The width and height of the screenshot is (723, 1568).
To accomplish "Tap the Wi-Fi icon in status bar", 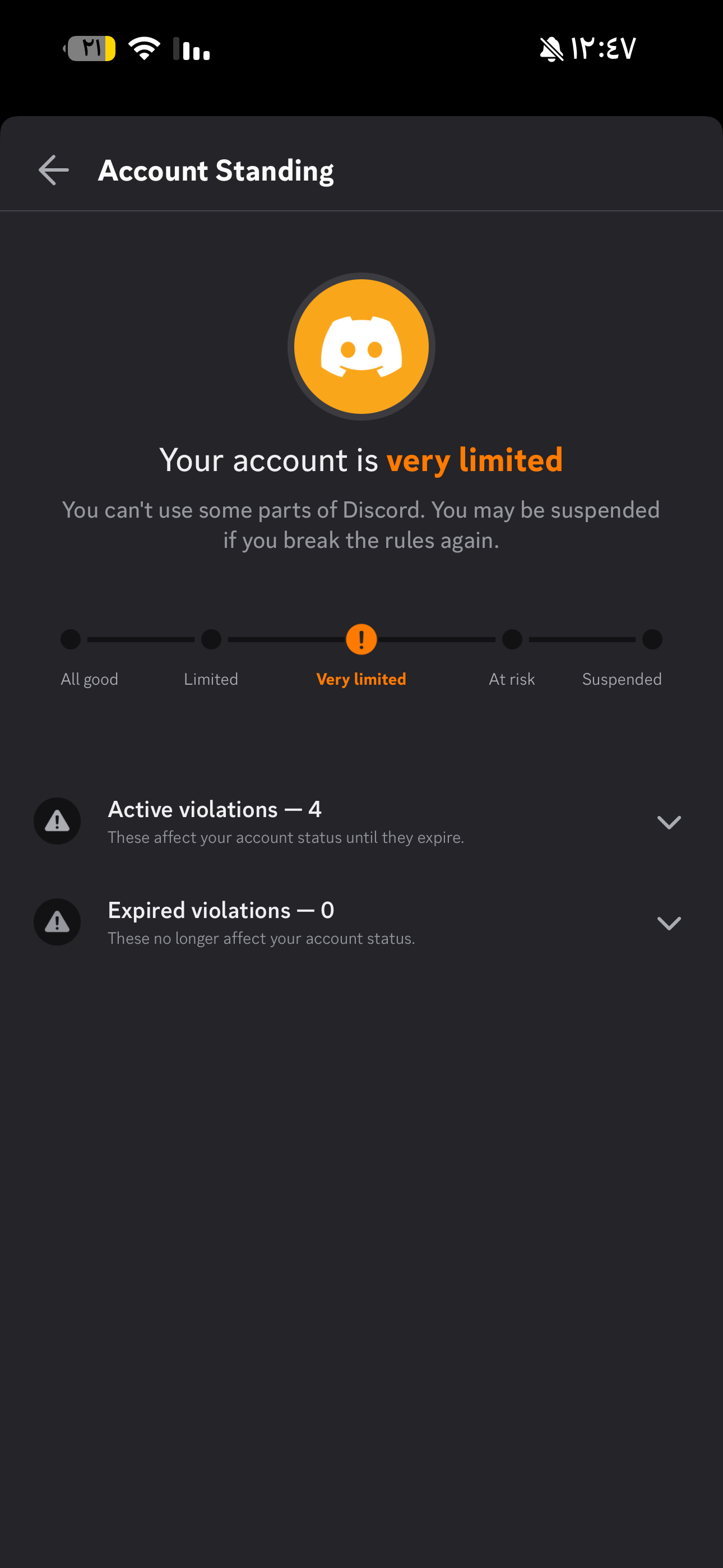I will click(x=144, y=48).
